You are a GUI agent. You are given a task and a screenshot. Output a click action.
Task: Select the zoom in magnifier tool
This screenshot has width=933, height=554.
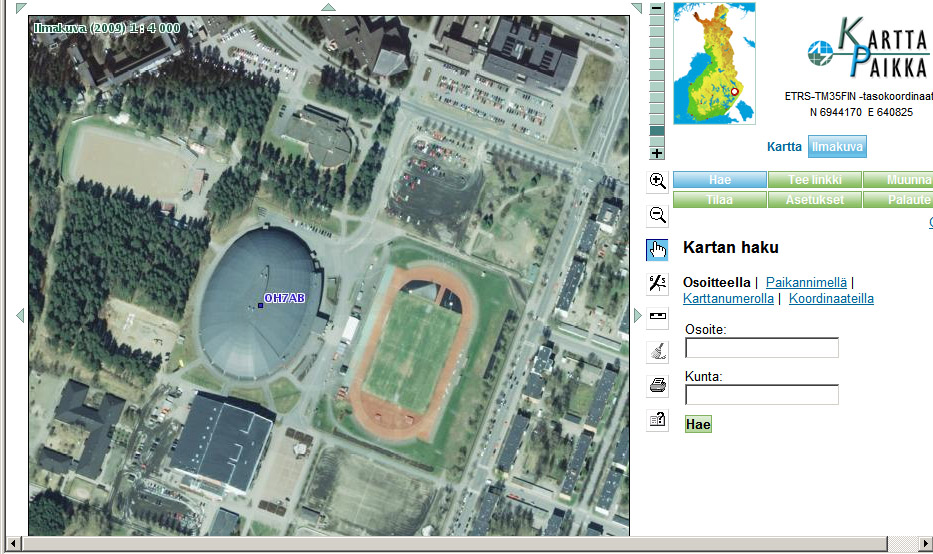point(657,181)
